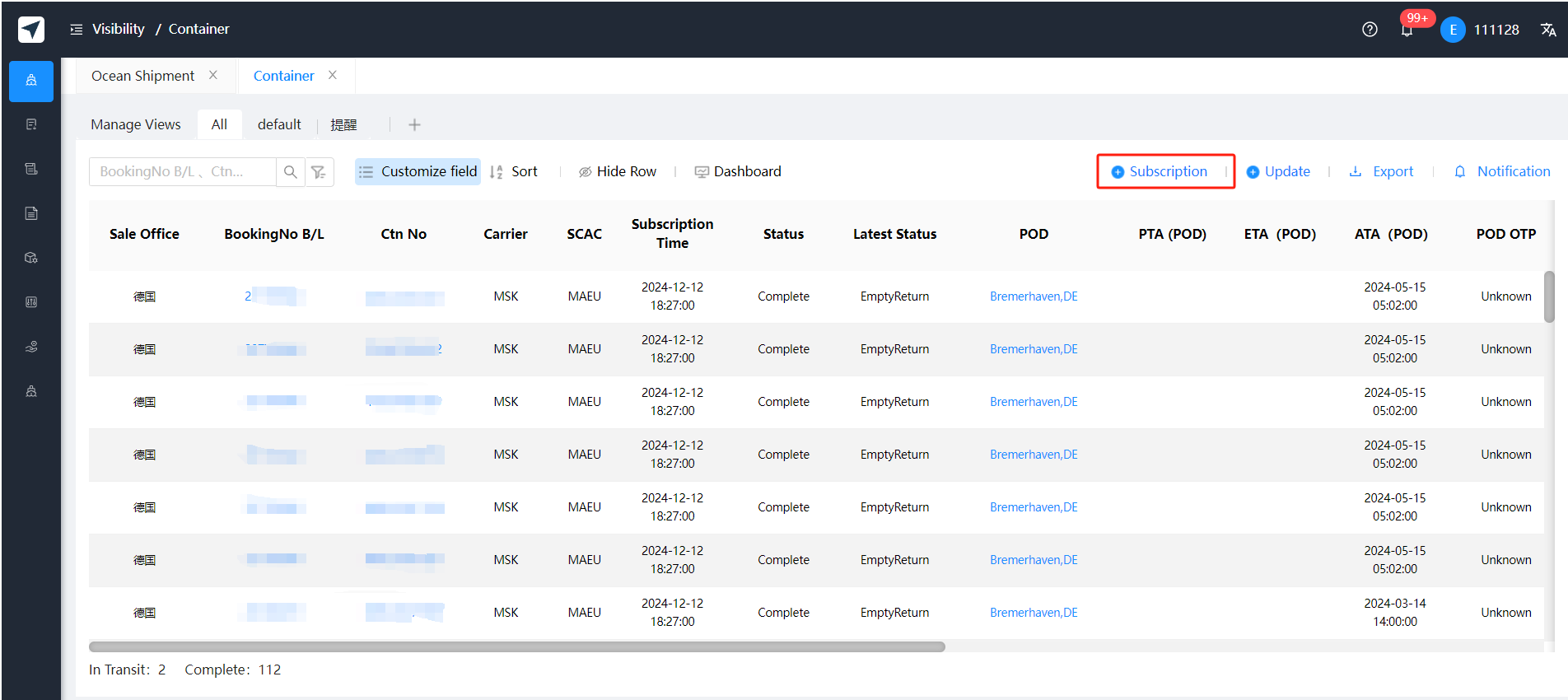Click the user avatar E icon

1453,30
